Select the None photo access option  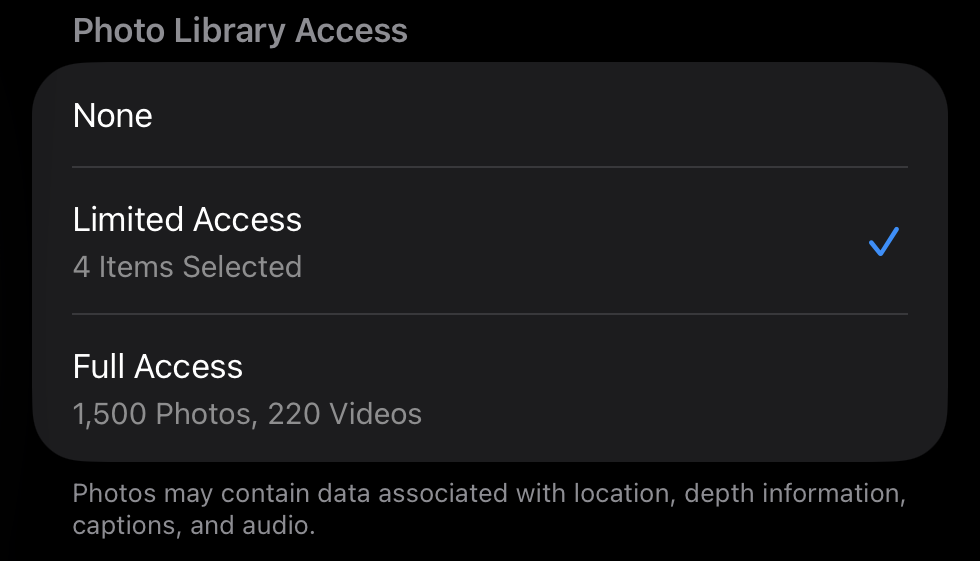pos(490,116)
